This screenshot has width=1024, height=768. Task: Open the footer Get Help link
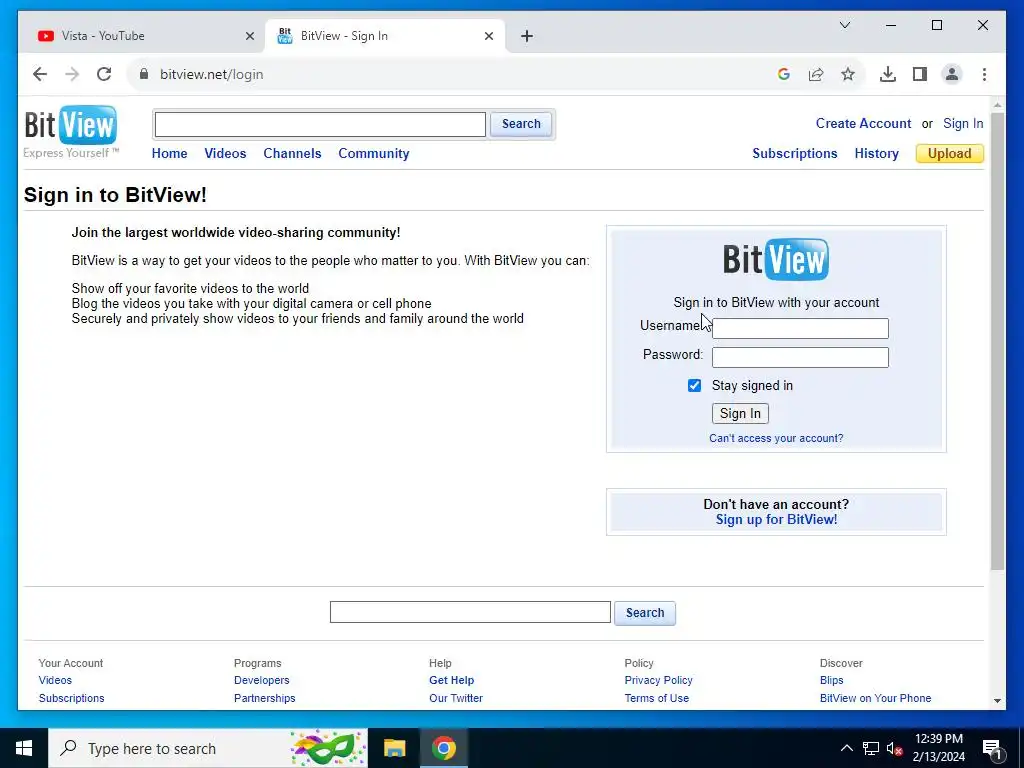tap(451, 680)
